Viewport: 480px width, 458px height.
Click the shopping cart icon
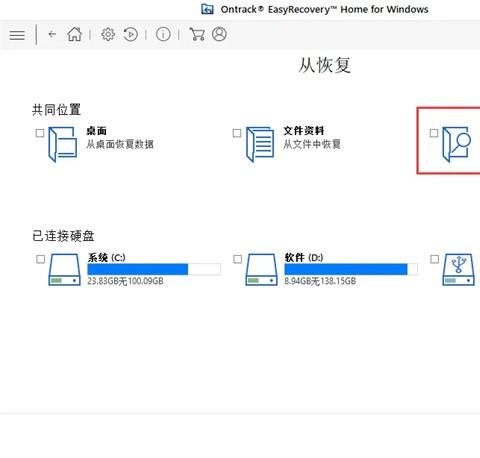[197, 34]
